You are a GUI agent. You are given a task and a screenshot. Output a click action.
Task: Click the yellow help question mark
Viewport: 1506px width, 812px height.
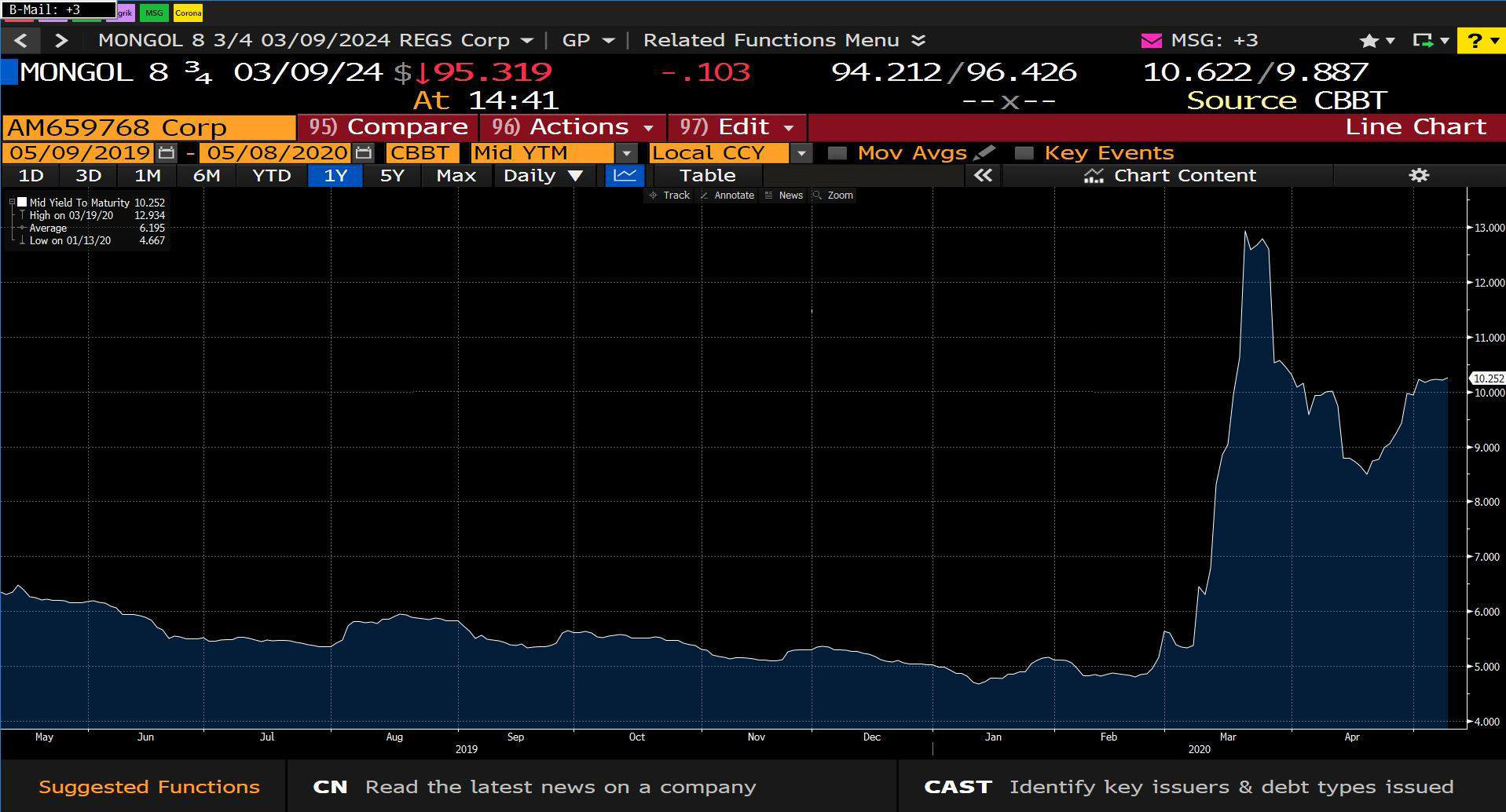pyautogui.click(x=1475, y=41)
